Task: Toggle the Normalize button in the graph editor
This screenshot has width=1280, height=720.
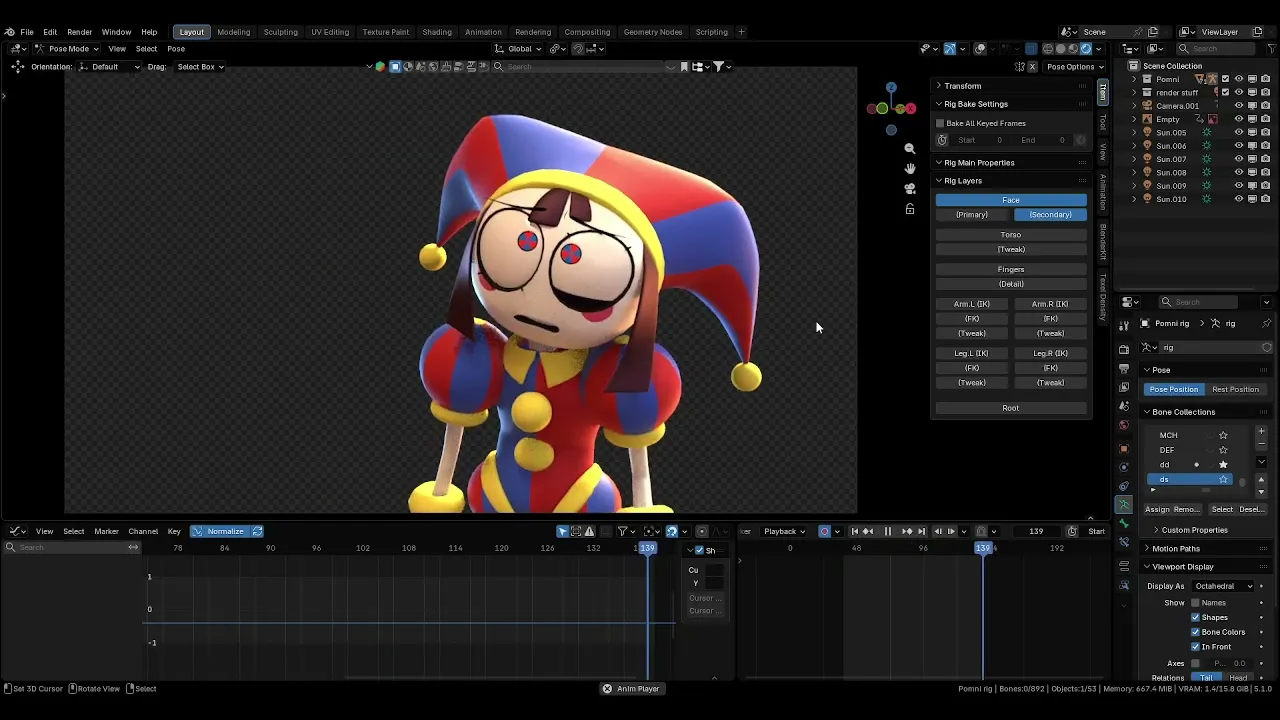Action: pos(219,531)
